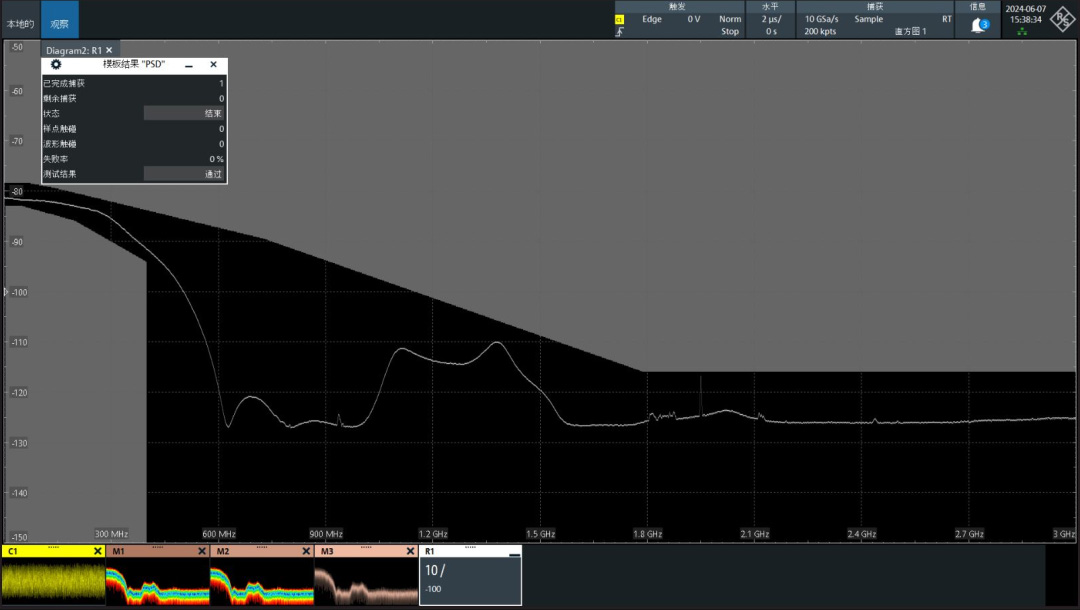Open the notifications bell with badge 3
1080x610 pixels.
click(x=979, y=25)
